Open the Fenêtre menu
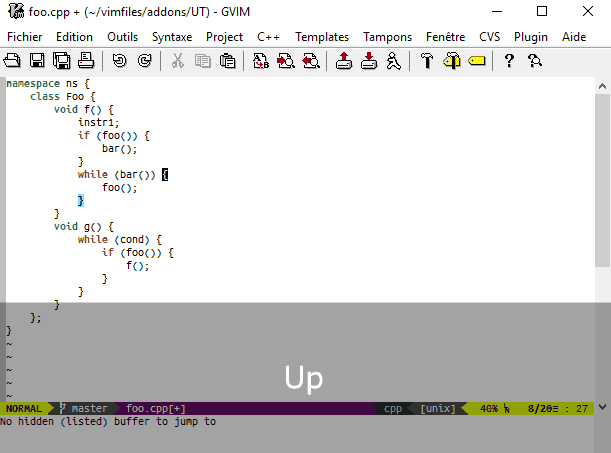611x453 pixels. pos(445,37)
